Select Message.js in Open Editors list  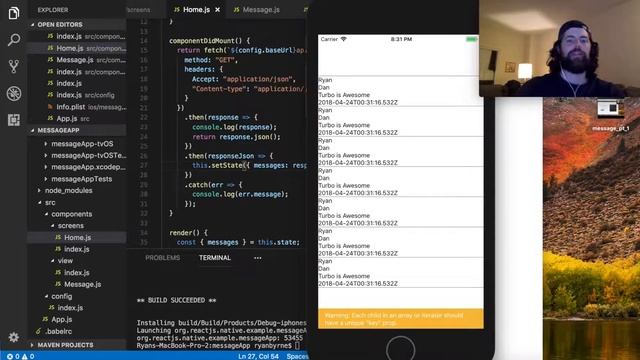(77, 60)
